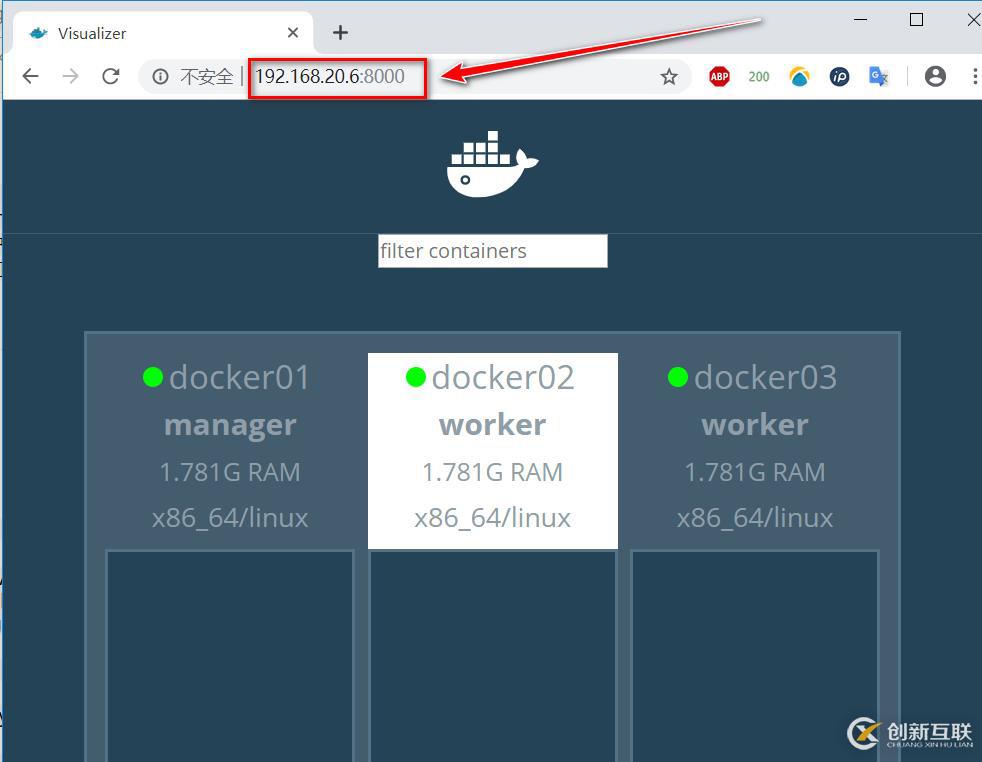Click the Docker whale logo

pyautogui.click(x=492, y=164)
